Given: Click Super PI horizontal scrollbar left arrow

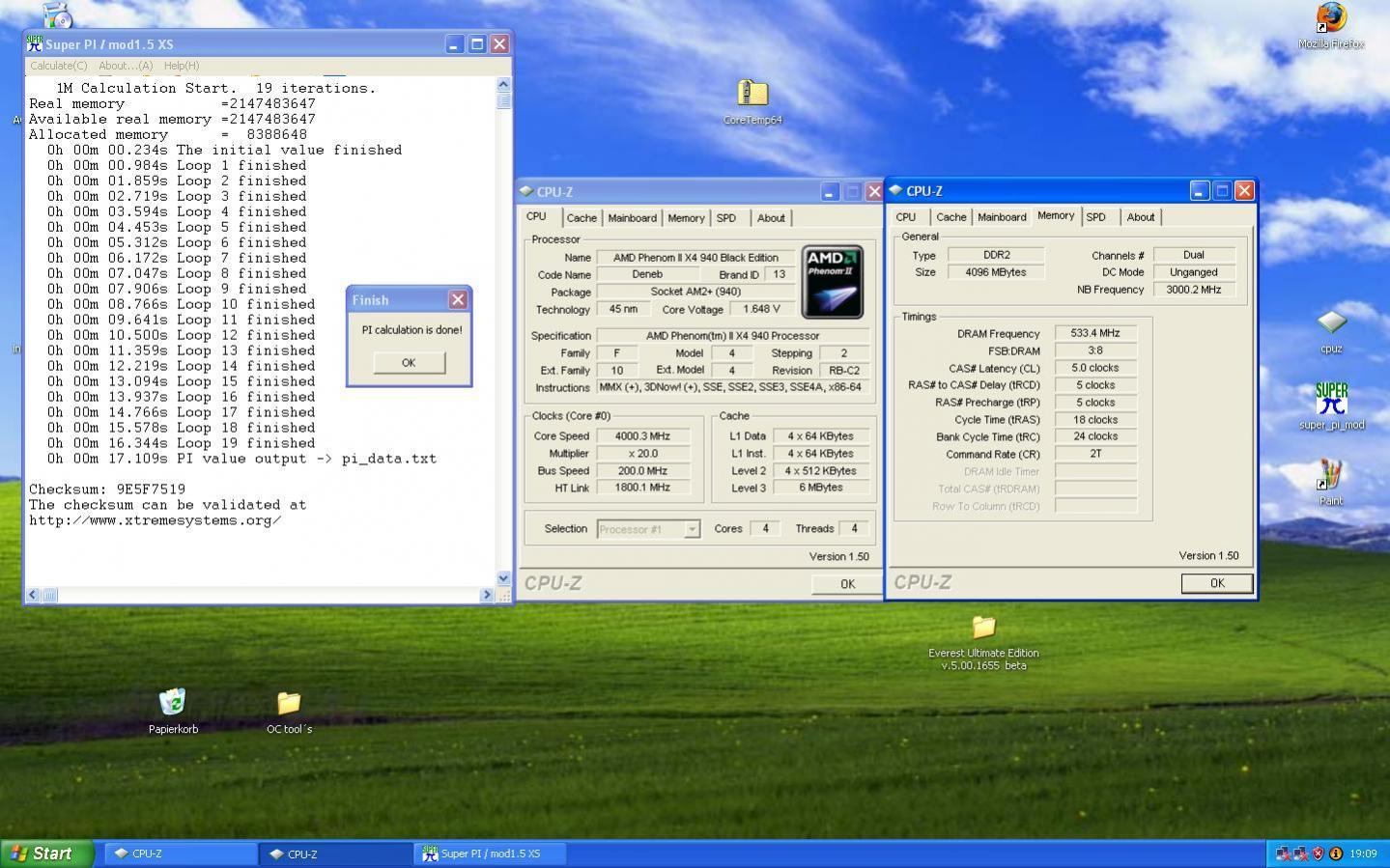Looking at the screenshot, I should (33, 595).
